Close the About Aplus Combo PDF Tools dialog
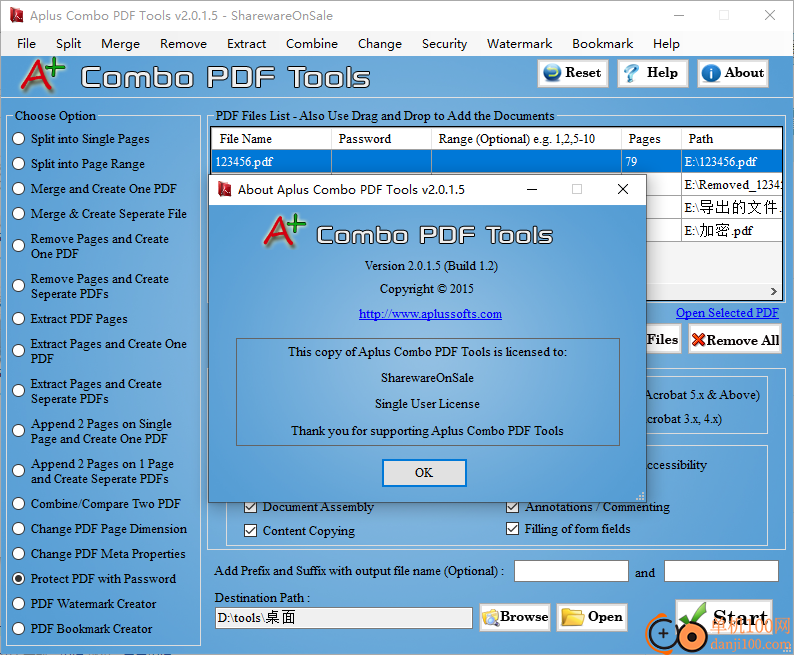The height and width of the screenshot is (655, 794). pyautogui.click(x=623, y=189)
